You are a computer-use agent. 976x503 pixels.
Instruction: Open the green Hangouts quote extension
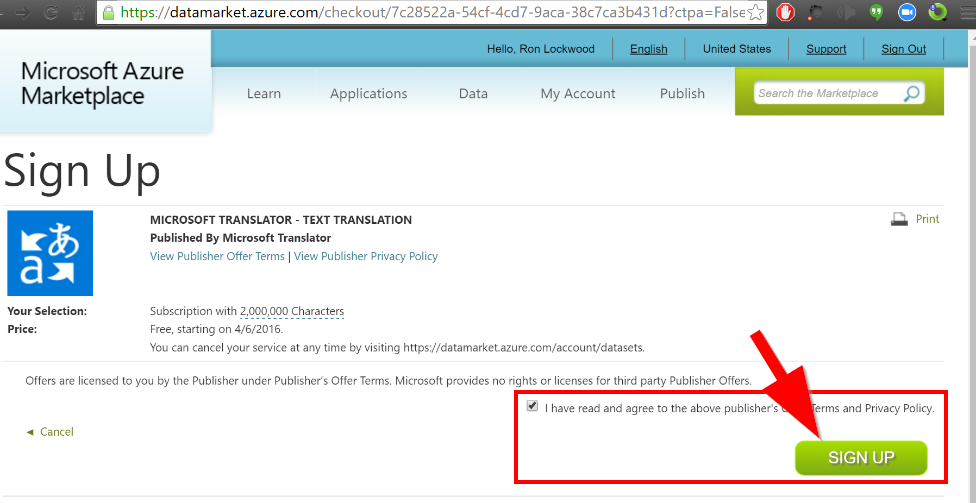(x=876, y=12)
